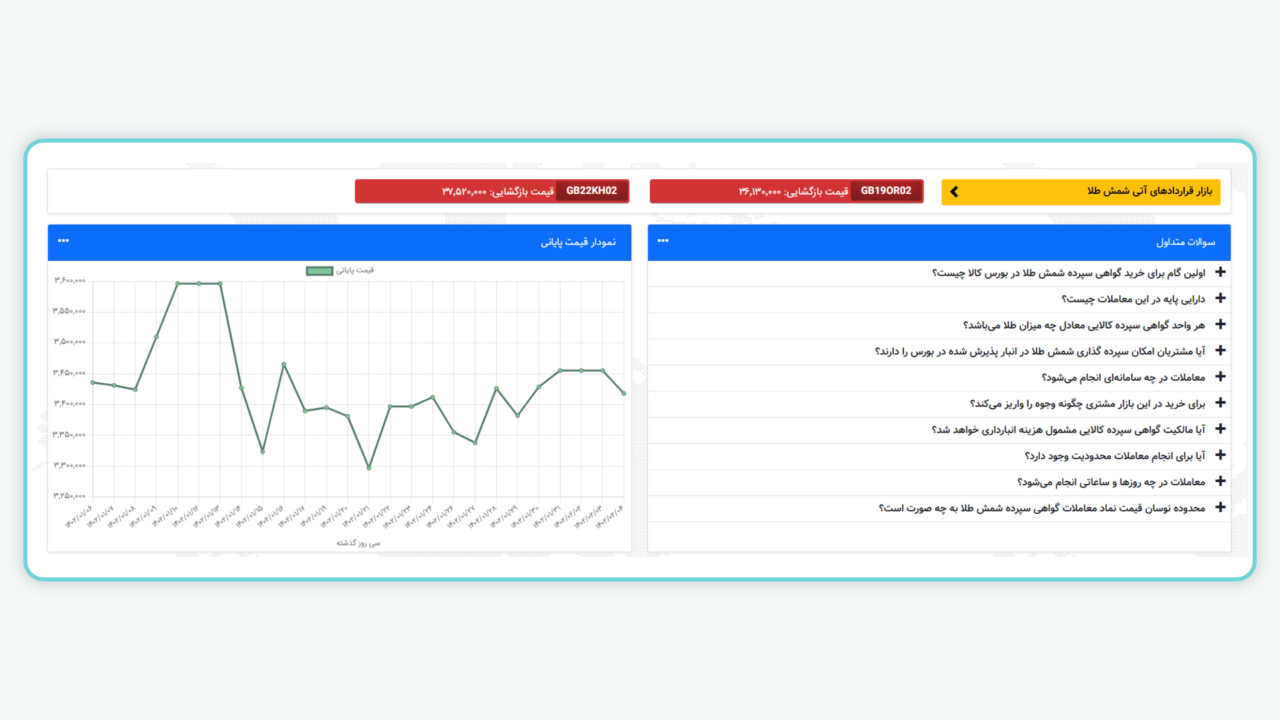Select the GB22KH02 contract ticker

[591, 191]
